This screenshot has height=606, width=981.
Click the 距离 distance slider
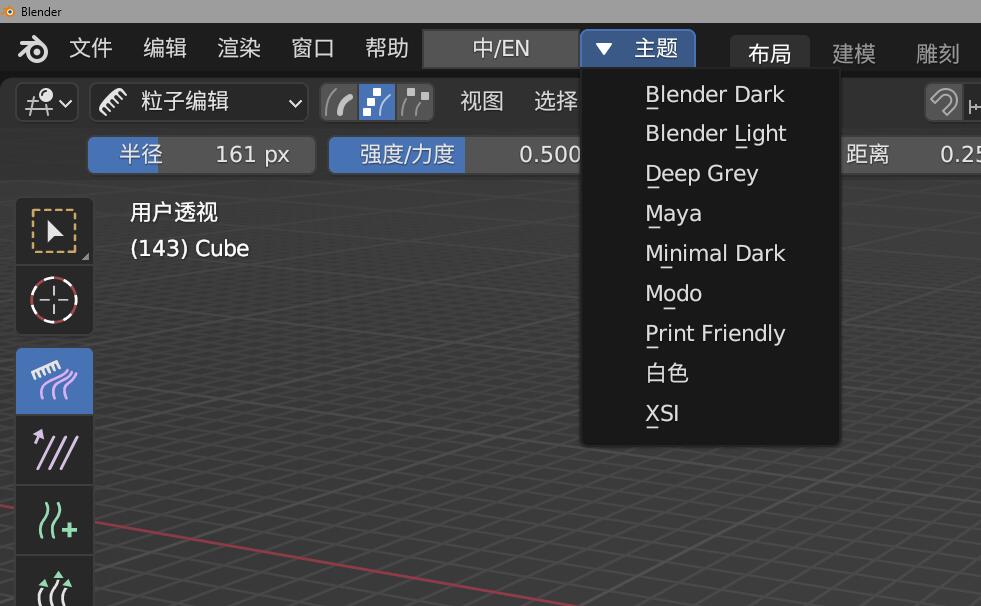click(x=910, y=155)
